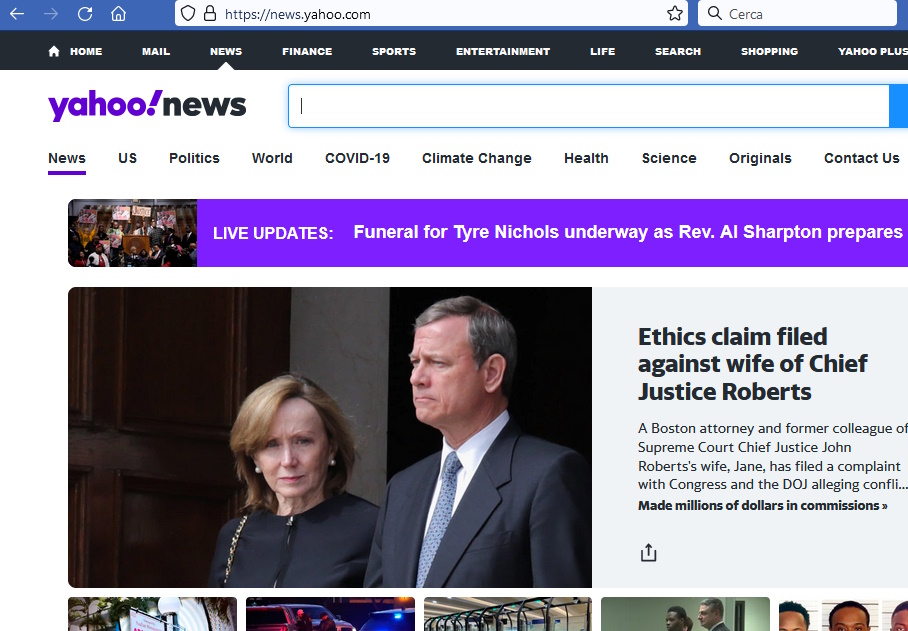Switch to the US section tab
908x631 pixels.
click(x=127, y=158)
